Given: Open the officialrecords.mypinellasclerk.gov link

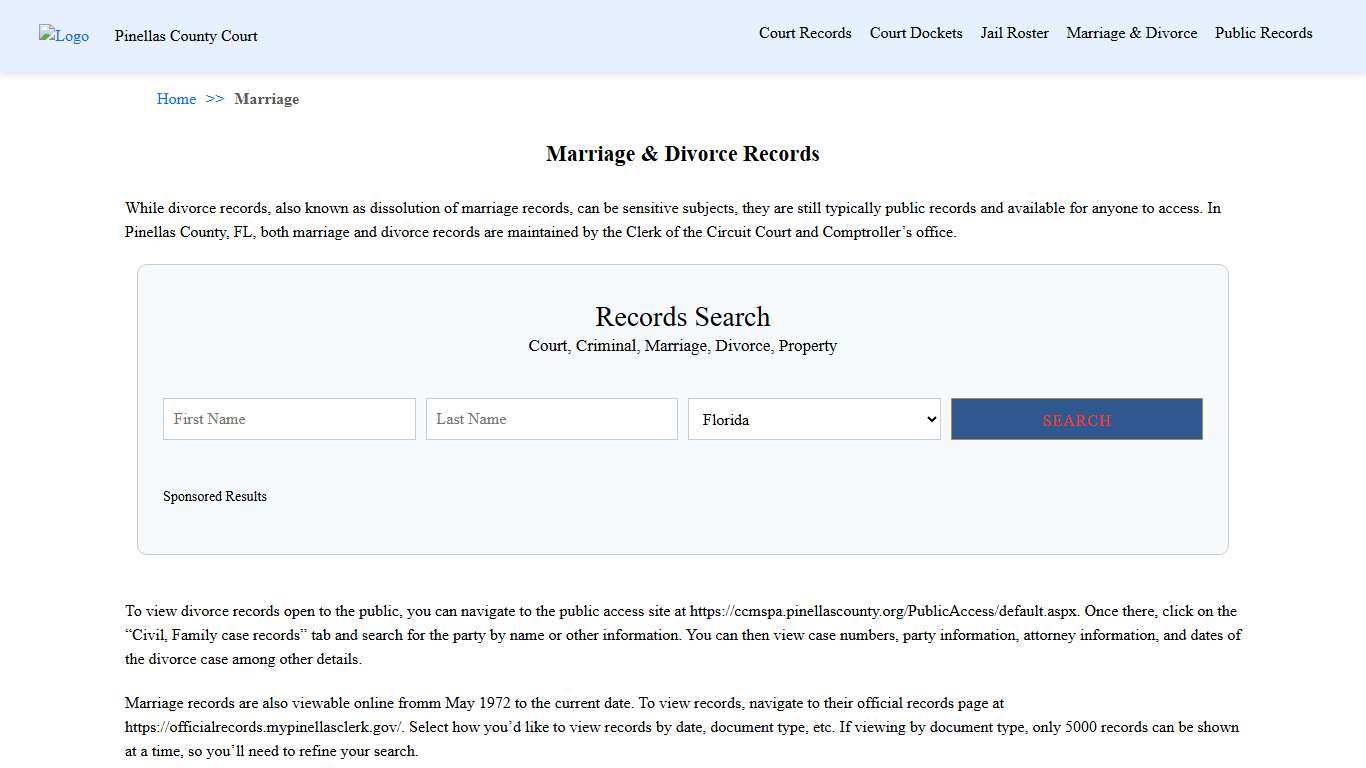Looking at the screenshot, I should pos(262,727).
